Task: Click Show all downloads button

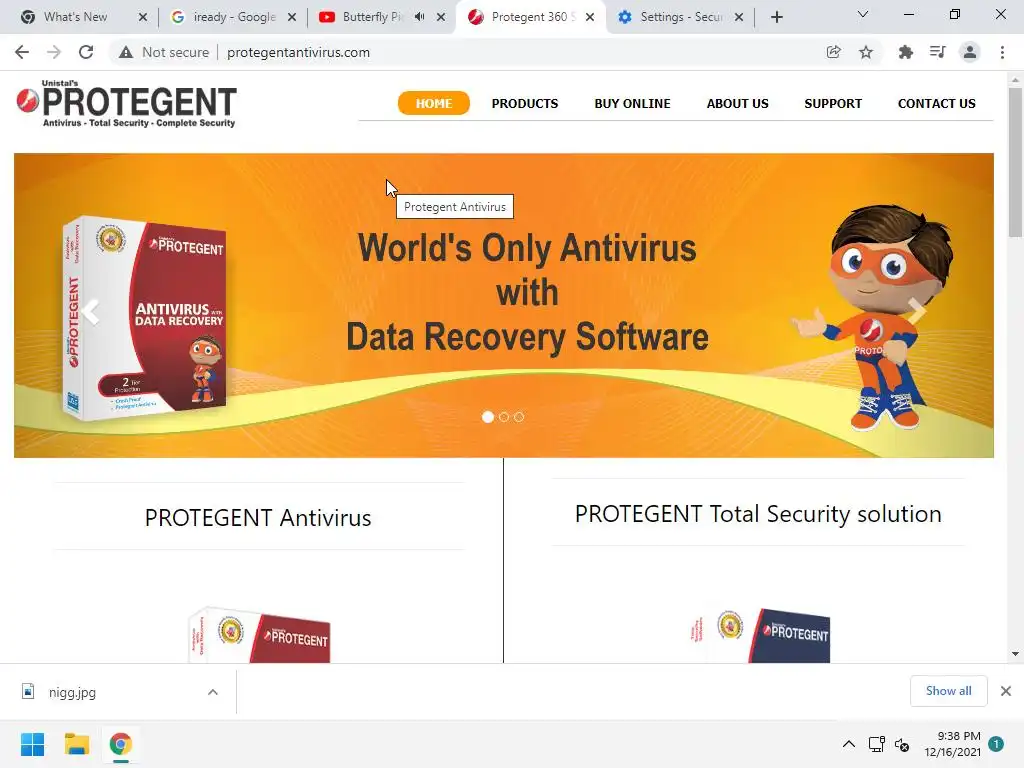Action: (948, 691)
